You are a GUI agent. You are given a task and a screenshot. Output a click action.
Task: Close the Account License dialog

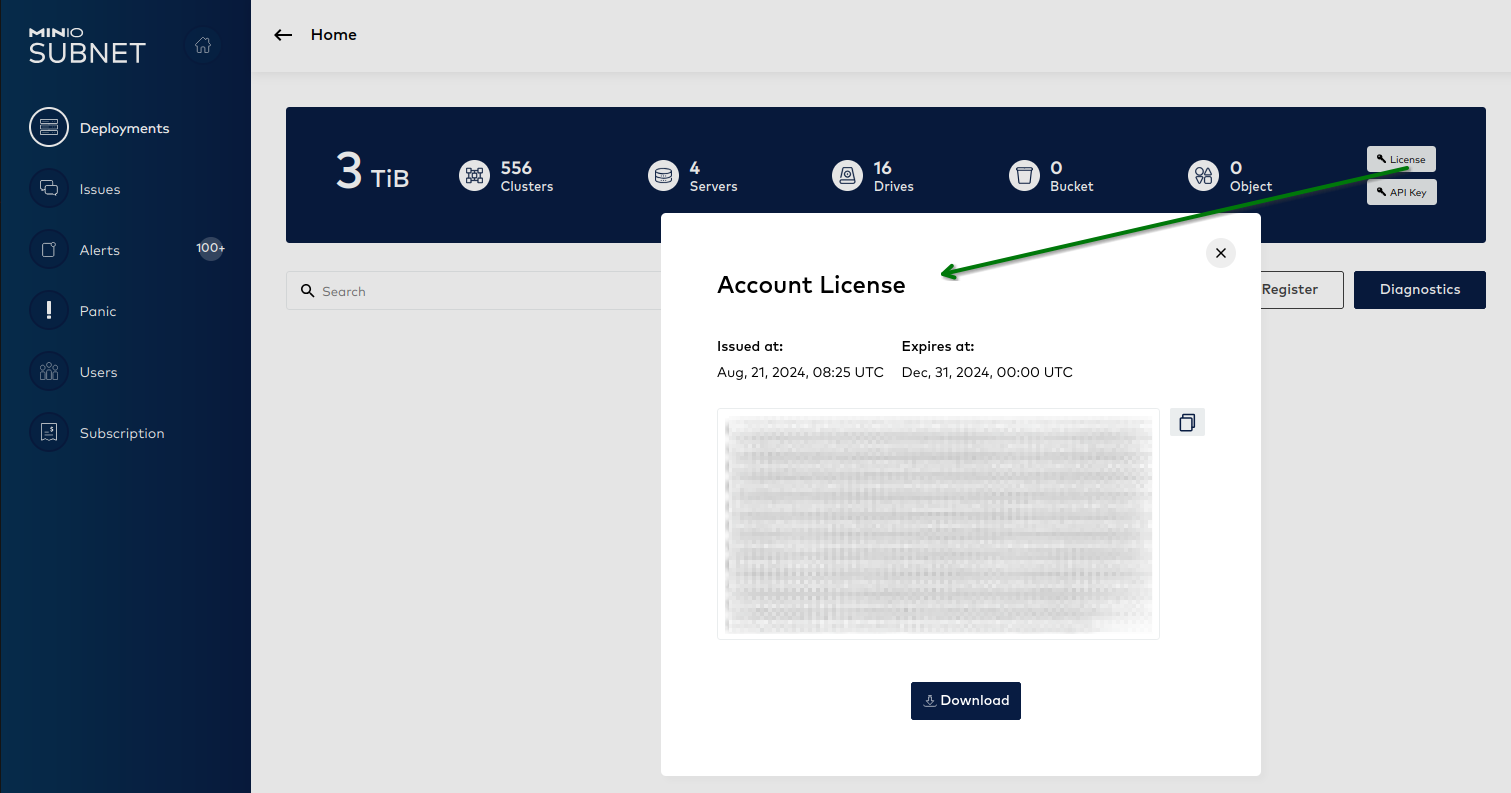1220,252
